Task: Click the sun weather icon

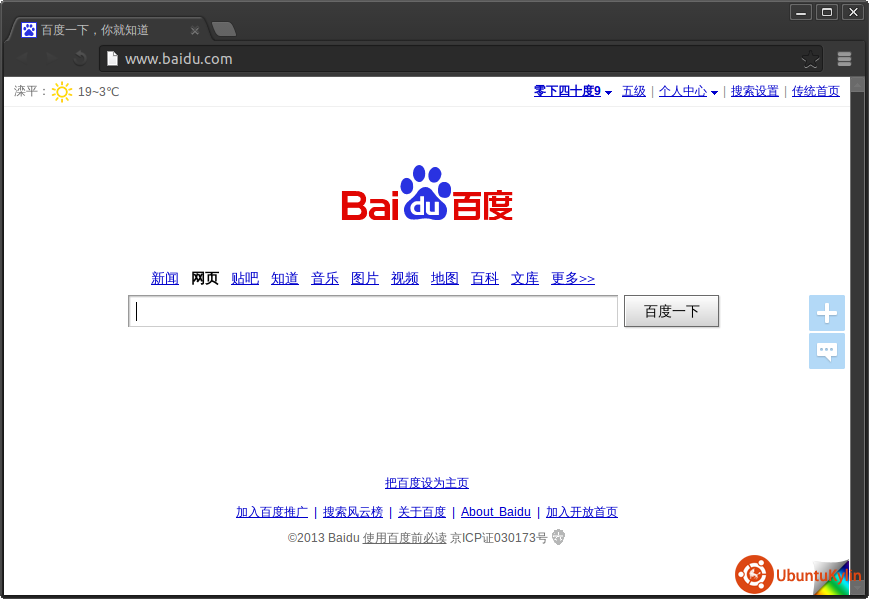Action: pyautogui.click(x=62, y=92)
